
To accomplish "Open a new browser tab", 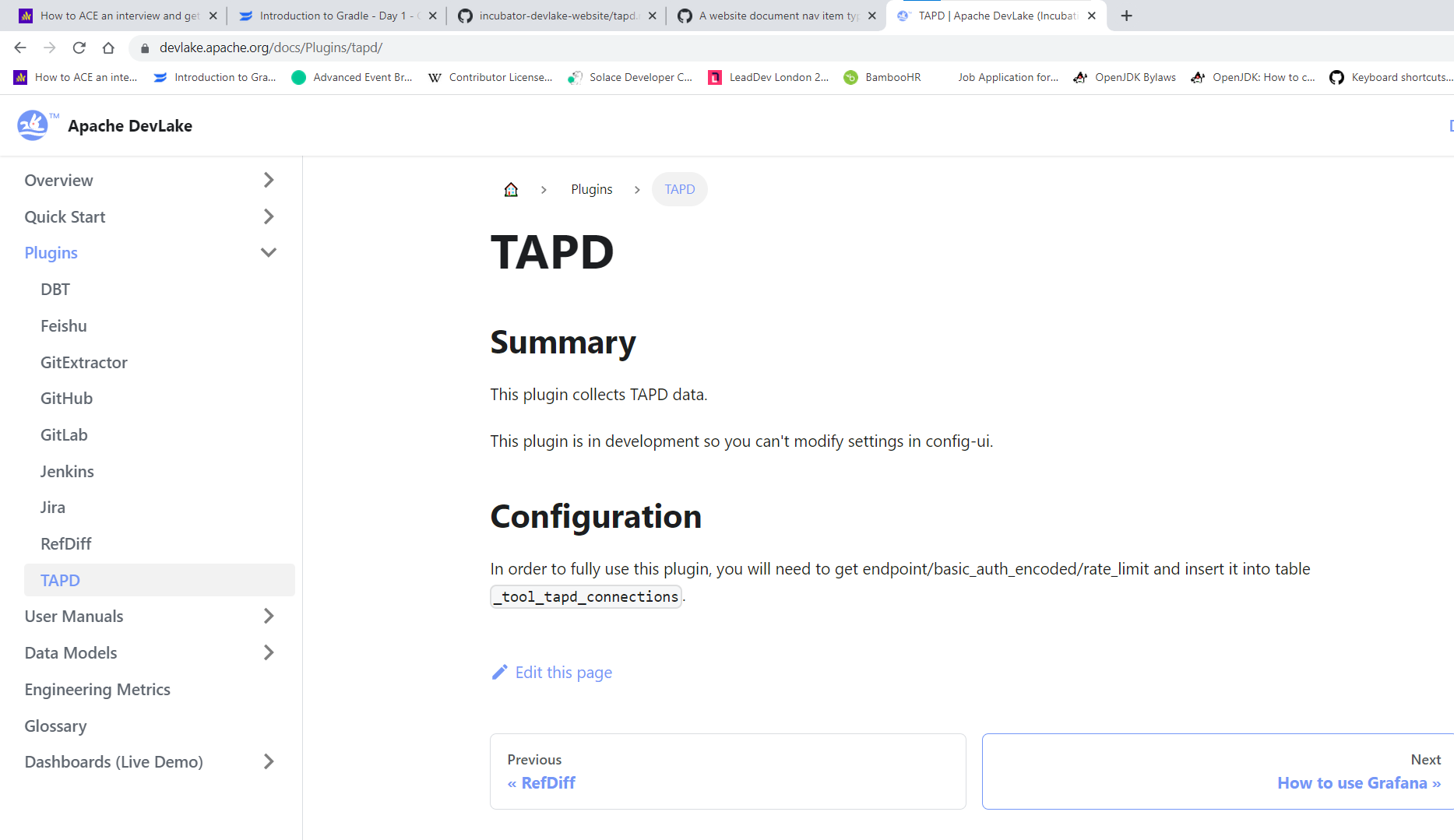I will [1126, 16].
